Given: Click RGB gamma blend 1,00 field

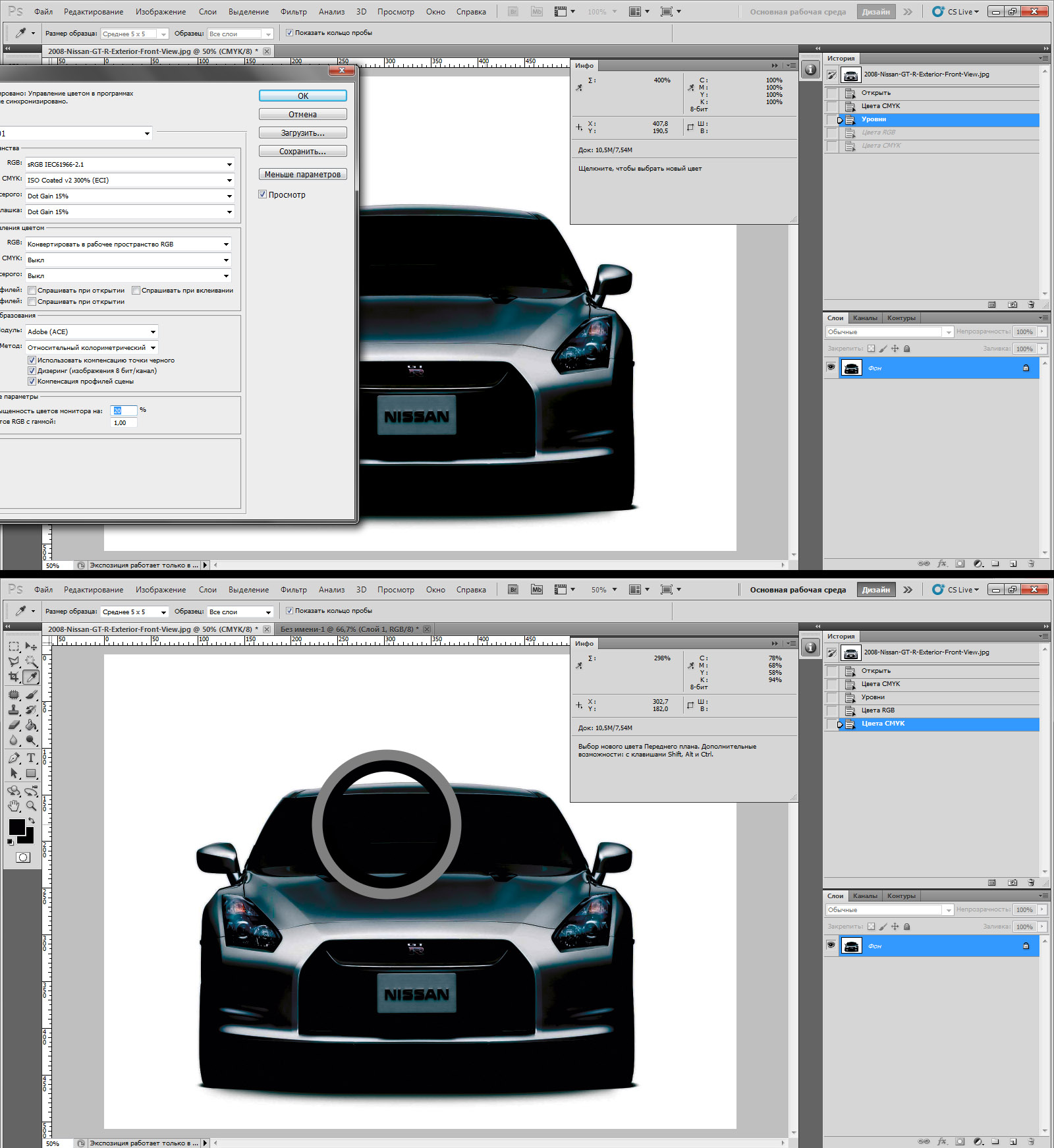Looking at the screenshot, I should (124, 422).
